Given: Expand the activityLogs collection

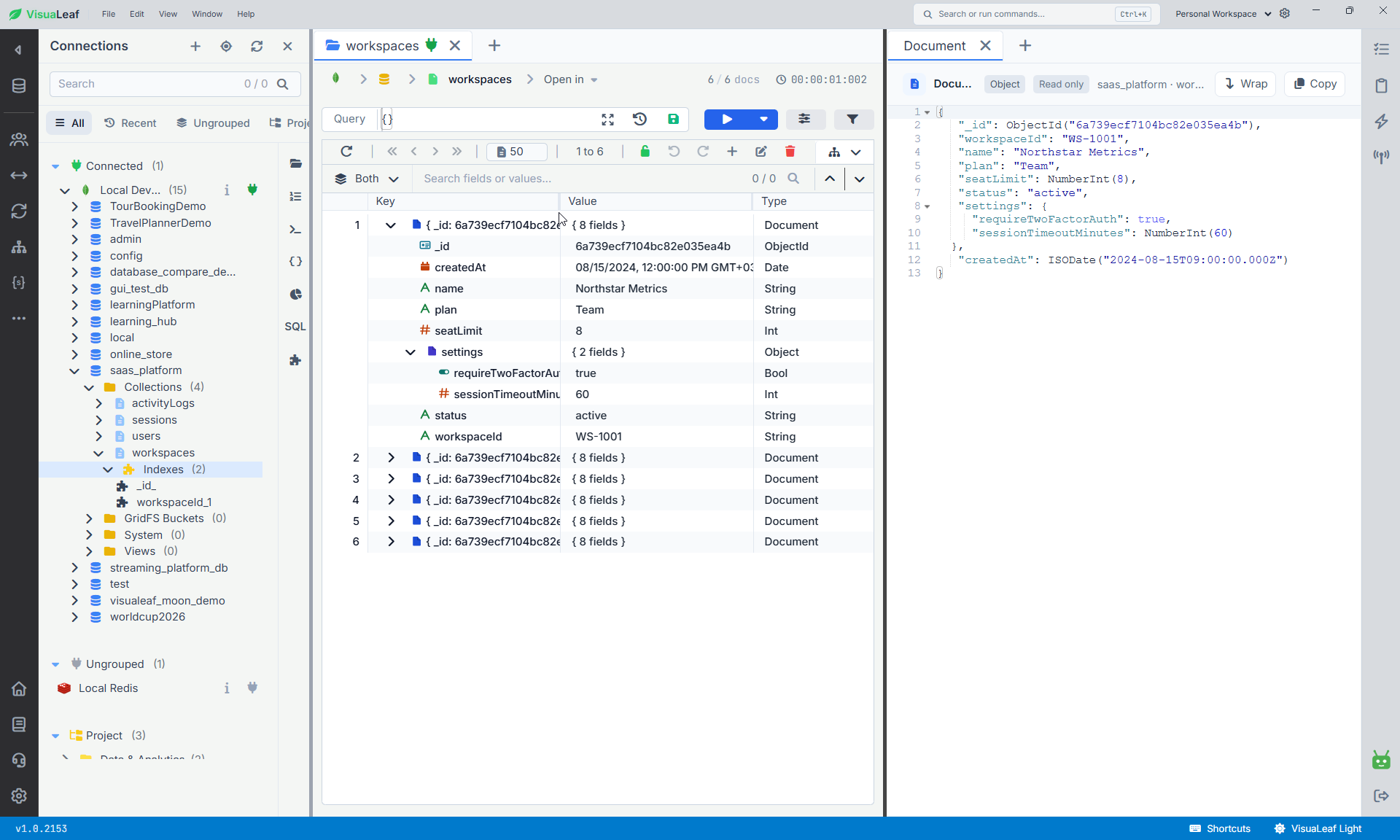Looking at the screenshot, I should (x=99, y=403).
